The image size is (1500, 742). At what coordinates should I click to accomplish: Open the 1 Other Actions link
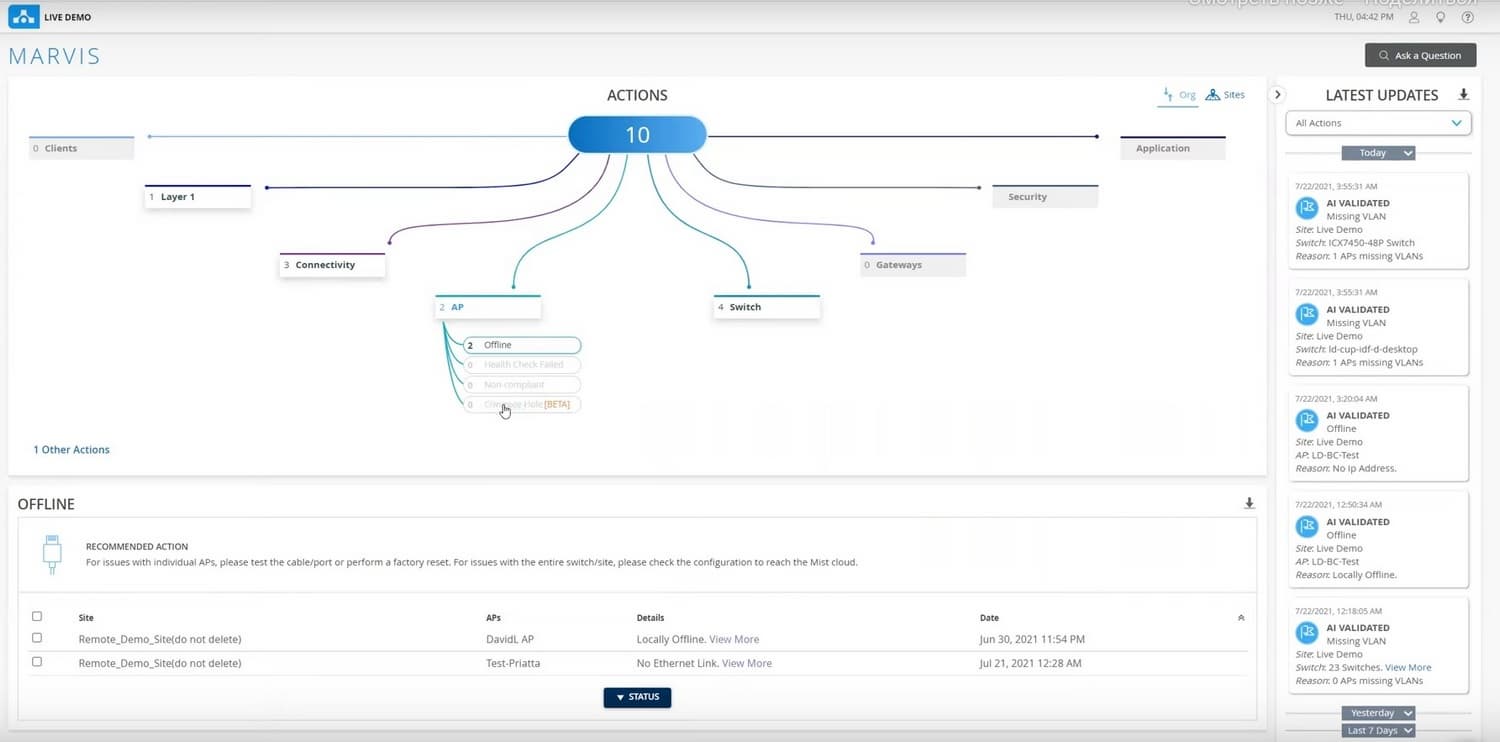[72, 450]
